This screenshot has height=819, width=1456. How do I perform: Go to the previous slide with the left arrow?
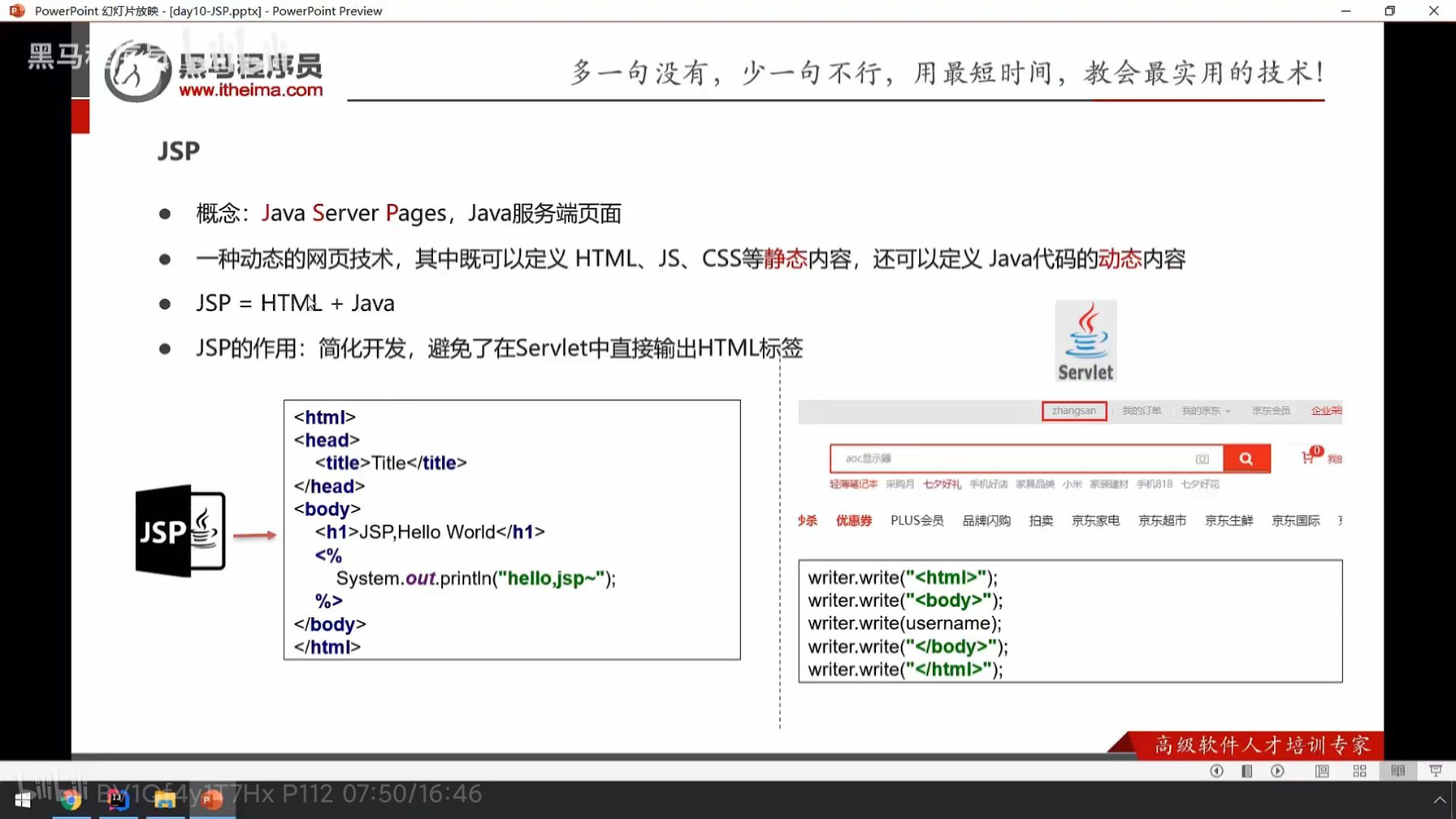[x=1216, y=771]
